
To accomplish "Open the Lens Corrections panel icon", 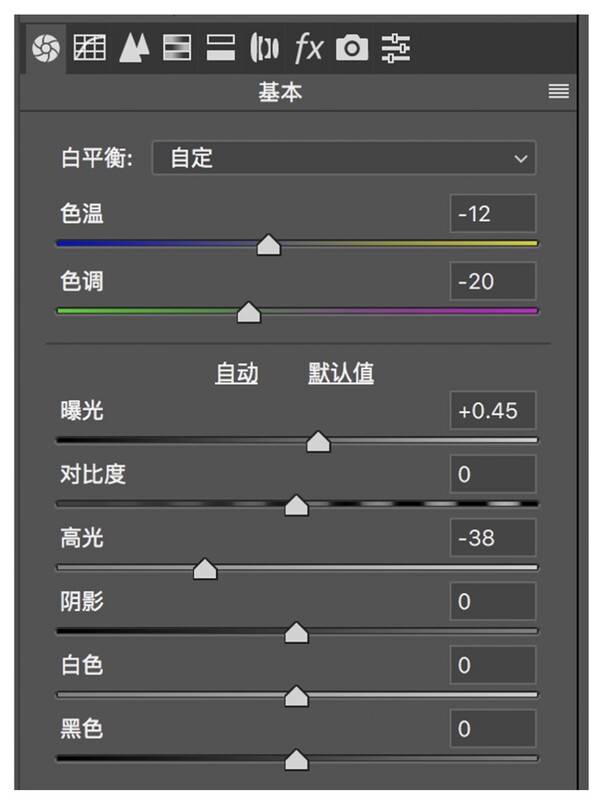I will click(264, 47).
